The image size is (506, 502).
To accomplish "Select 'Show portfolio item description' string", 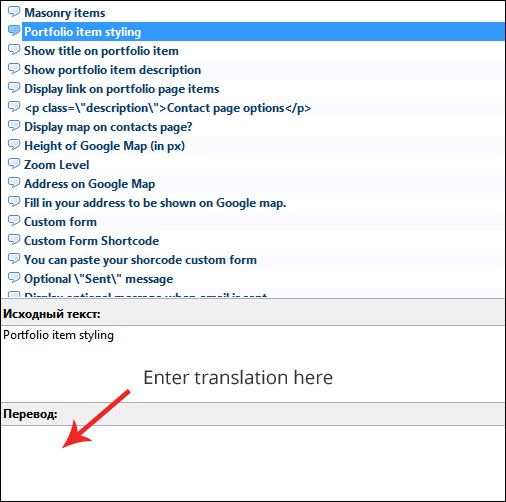I will [112, 70].
